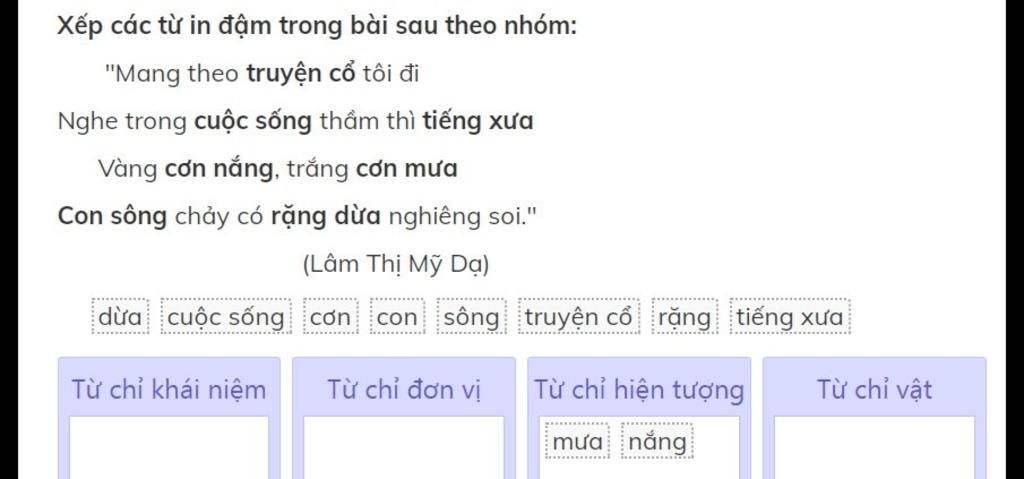Select the word chip 'tiếng xưa'

pos(790,317)
